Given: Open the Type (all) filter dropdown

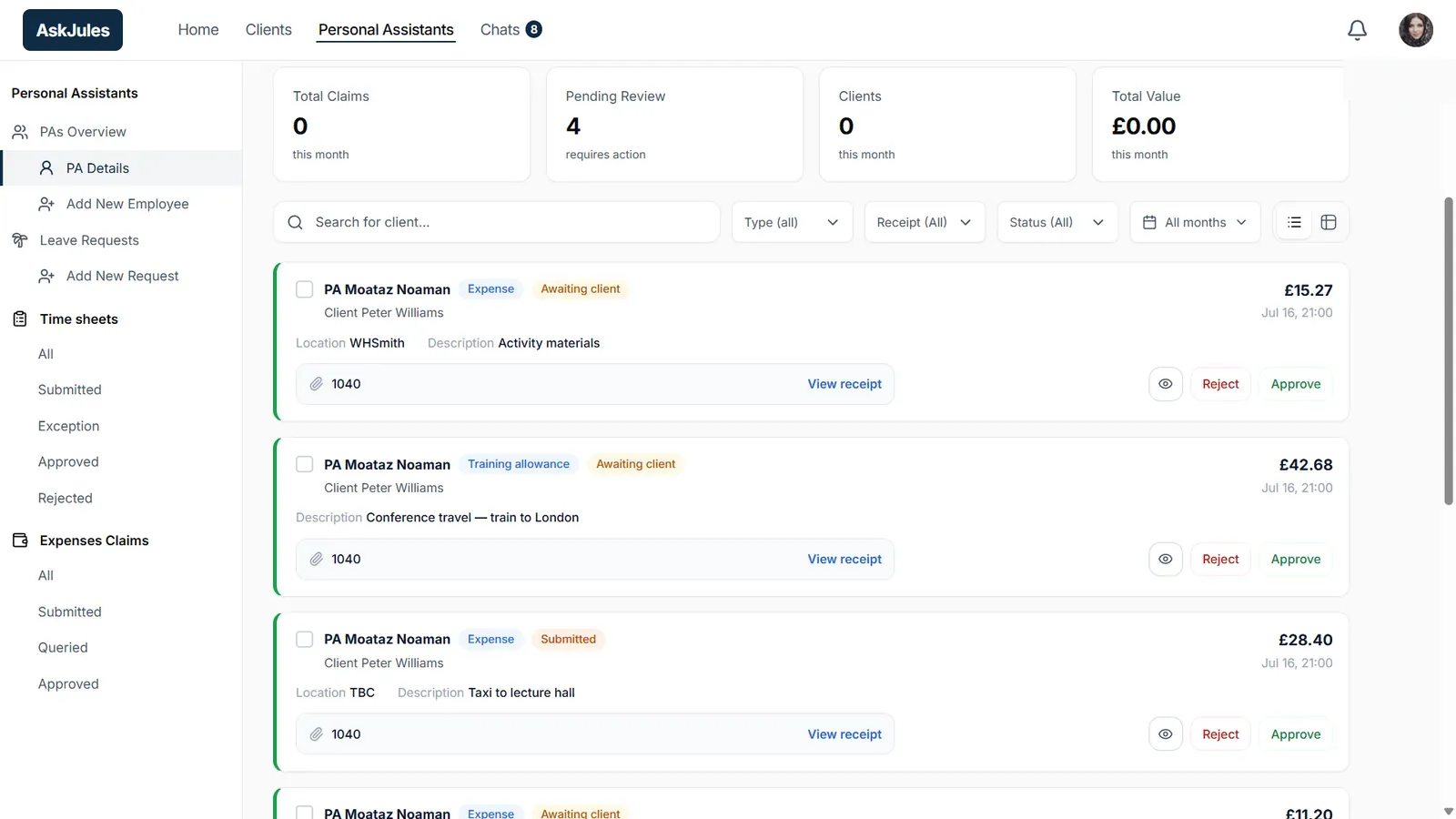Looking at the screenshot, I should click(x=792, y=222).
